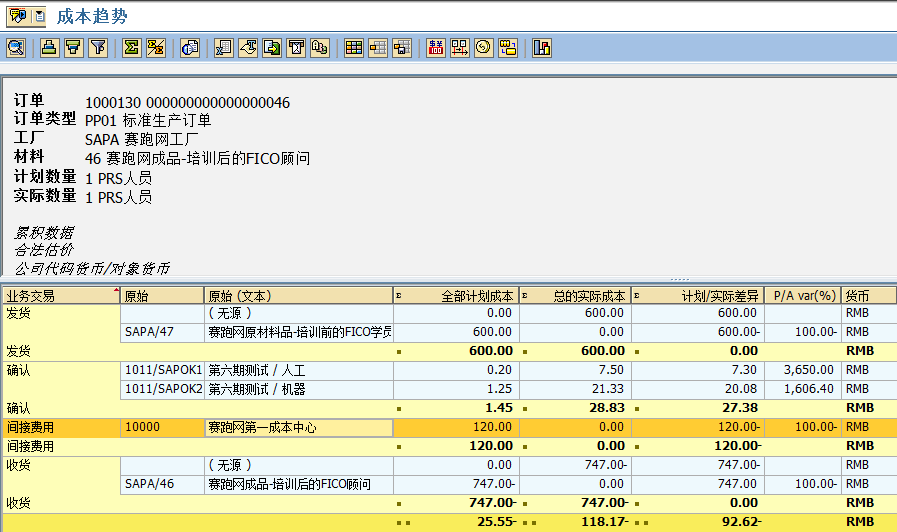Click the red currency ¥100 icon

pos(435,47)
